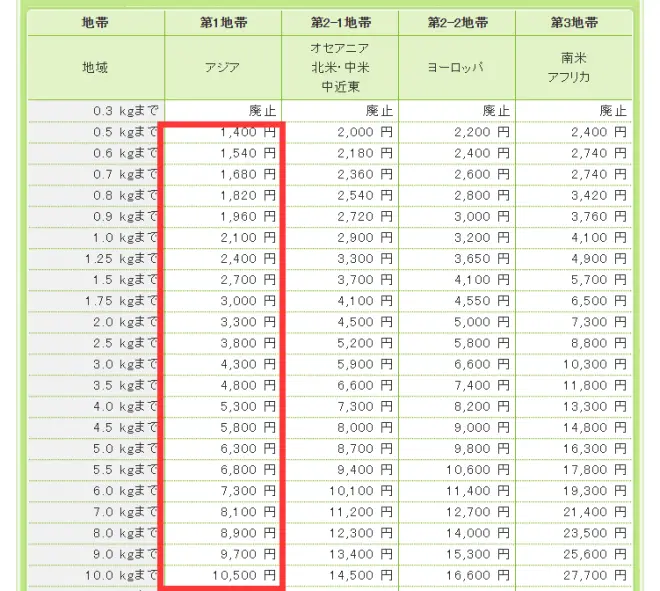
Task: Select 12,300 円 in the 8.0 kg row
Action: [x=361, y=533]
